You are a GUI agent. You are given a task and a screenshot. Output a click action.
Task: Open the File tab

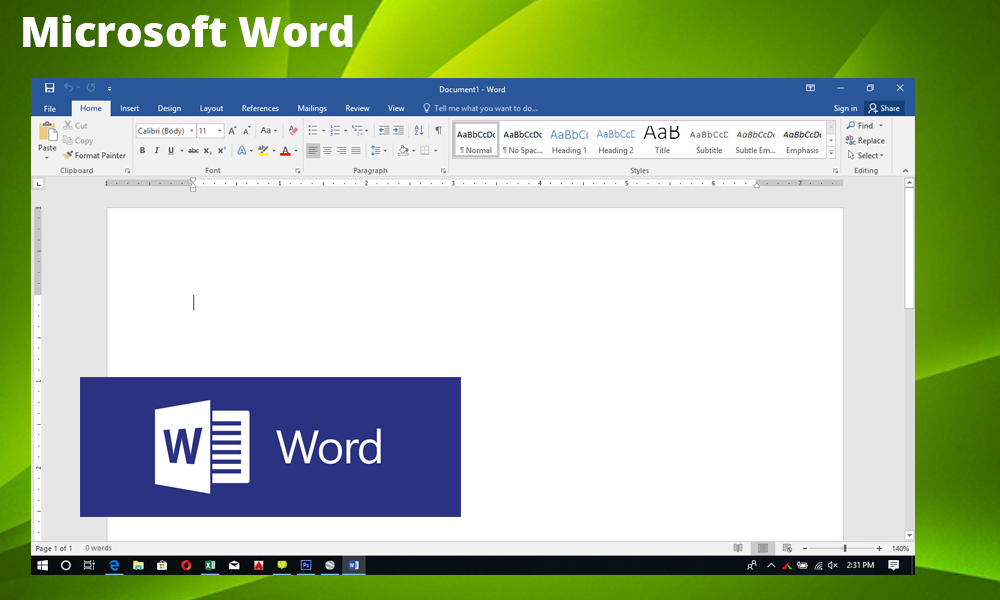coord(50,108)
